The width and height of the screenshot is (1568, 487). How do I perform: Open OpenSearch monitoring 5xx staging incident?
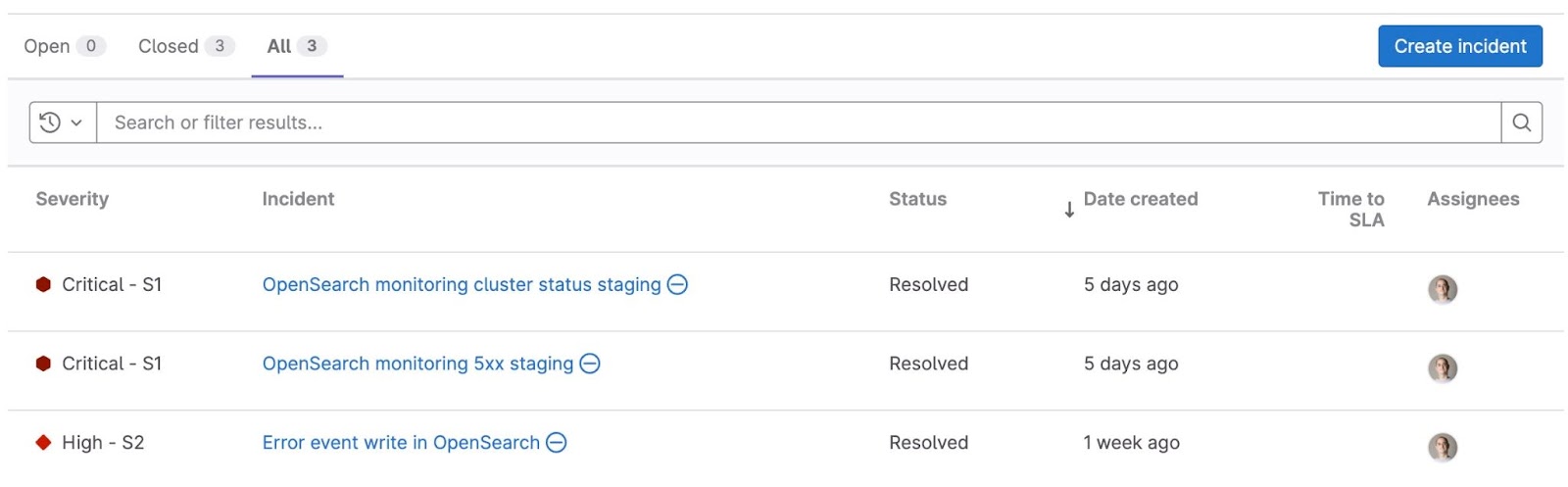[x=417, y=364]
